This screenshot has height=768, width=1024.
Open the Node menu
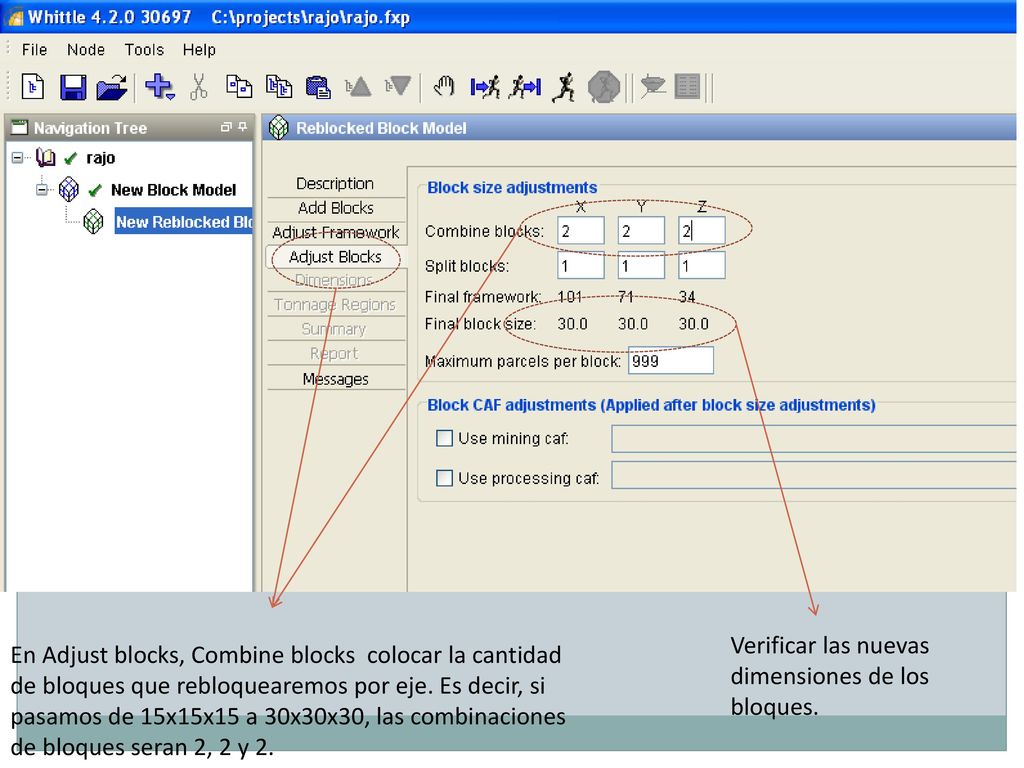(86, 50)
